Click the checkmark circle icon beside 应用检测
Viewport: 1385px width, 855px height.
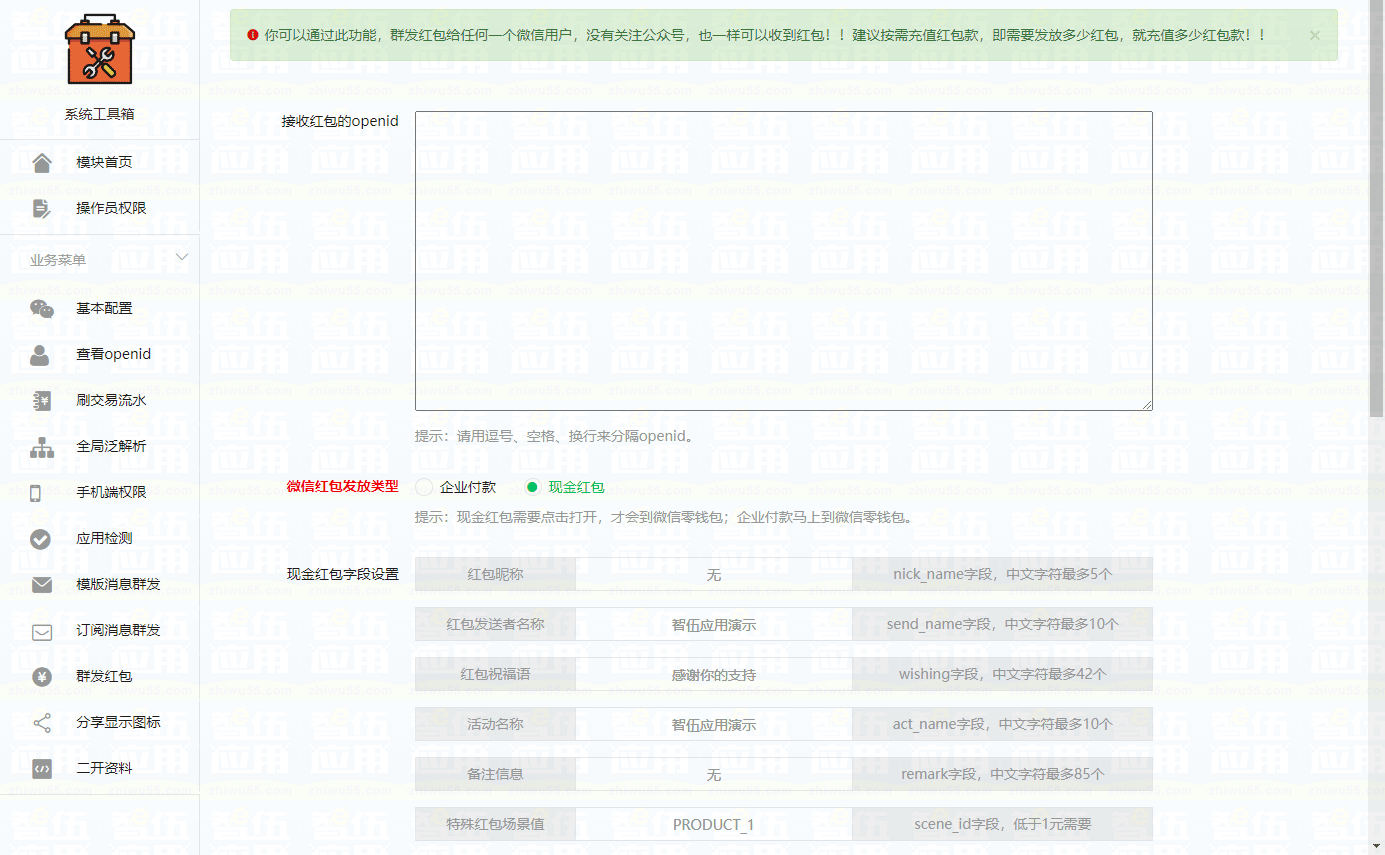tap(40, 539)
